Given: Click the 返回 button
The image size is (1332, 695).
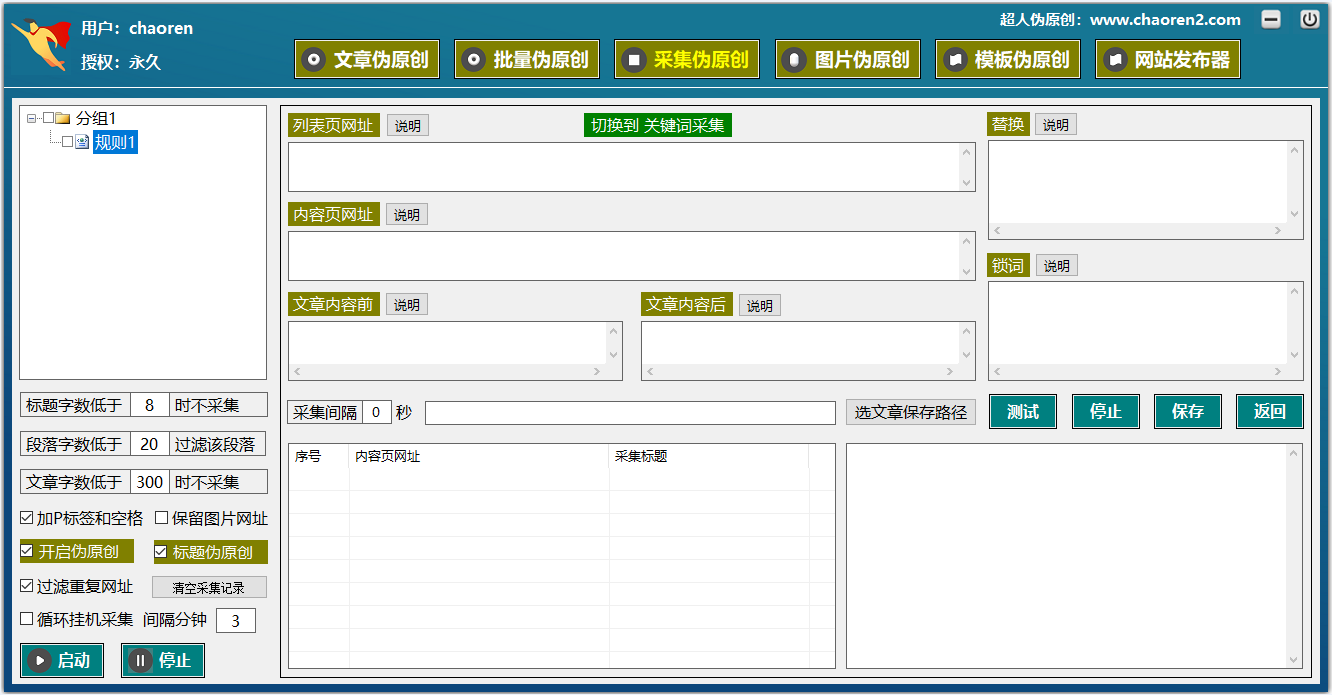Looking at the screenshot, I should coord(1270,411).
